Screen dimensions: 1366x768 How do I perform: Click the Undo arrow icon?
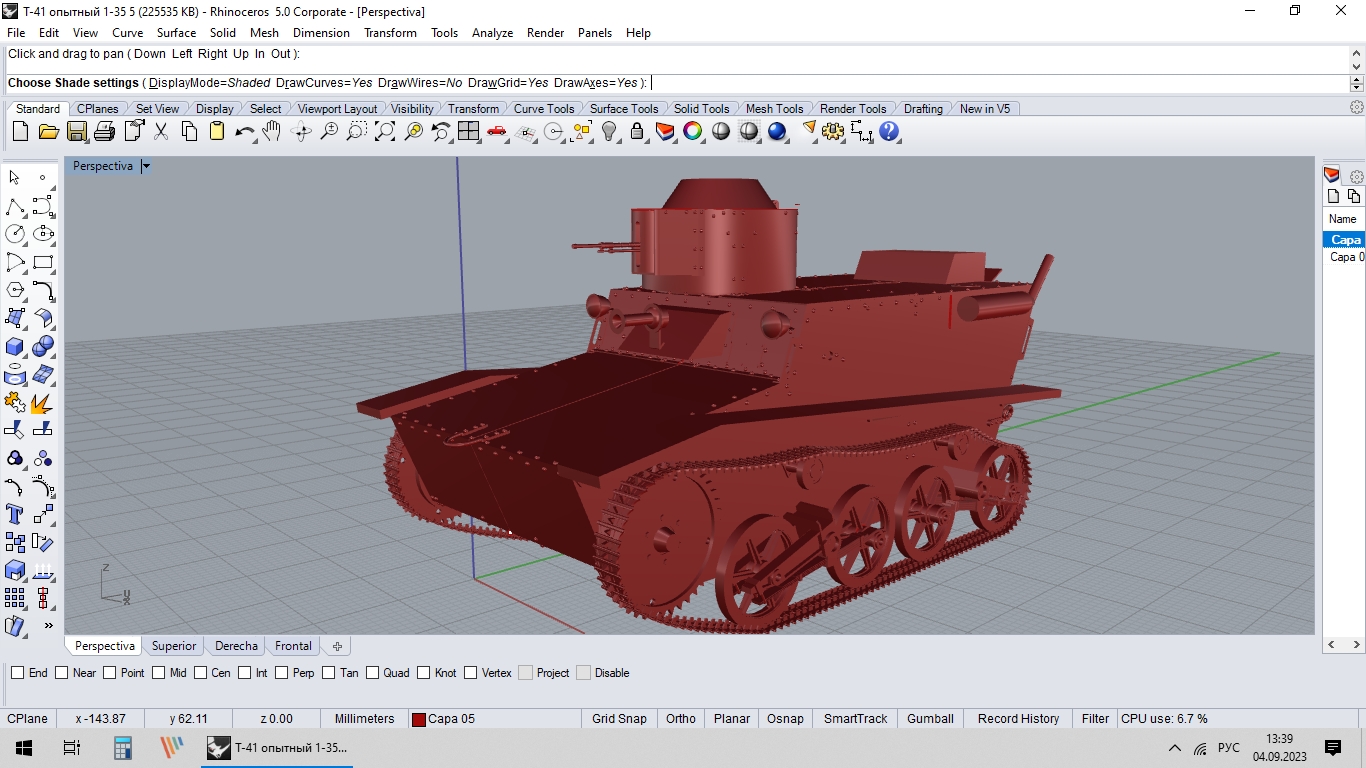(244, 131)
